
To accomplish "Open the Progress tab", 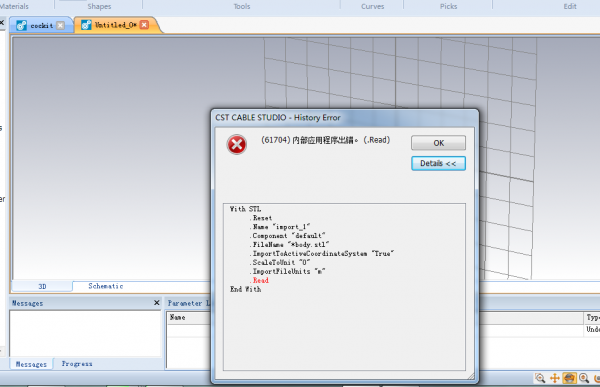I will click(77, 364).
